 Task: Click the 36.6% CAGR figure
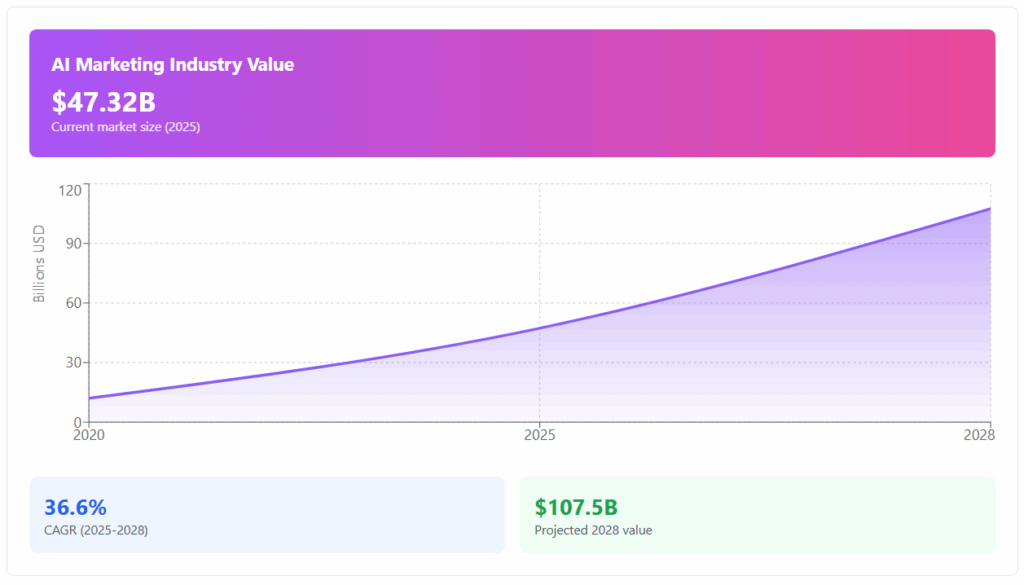coord(75,507)
